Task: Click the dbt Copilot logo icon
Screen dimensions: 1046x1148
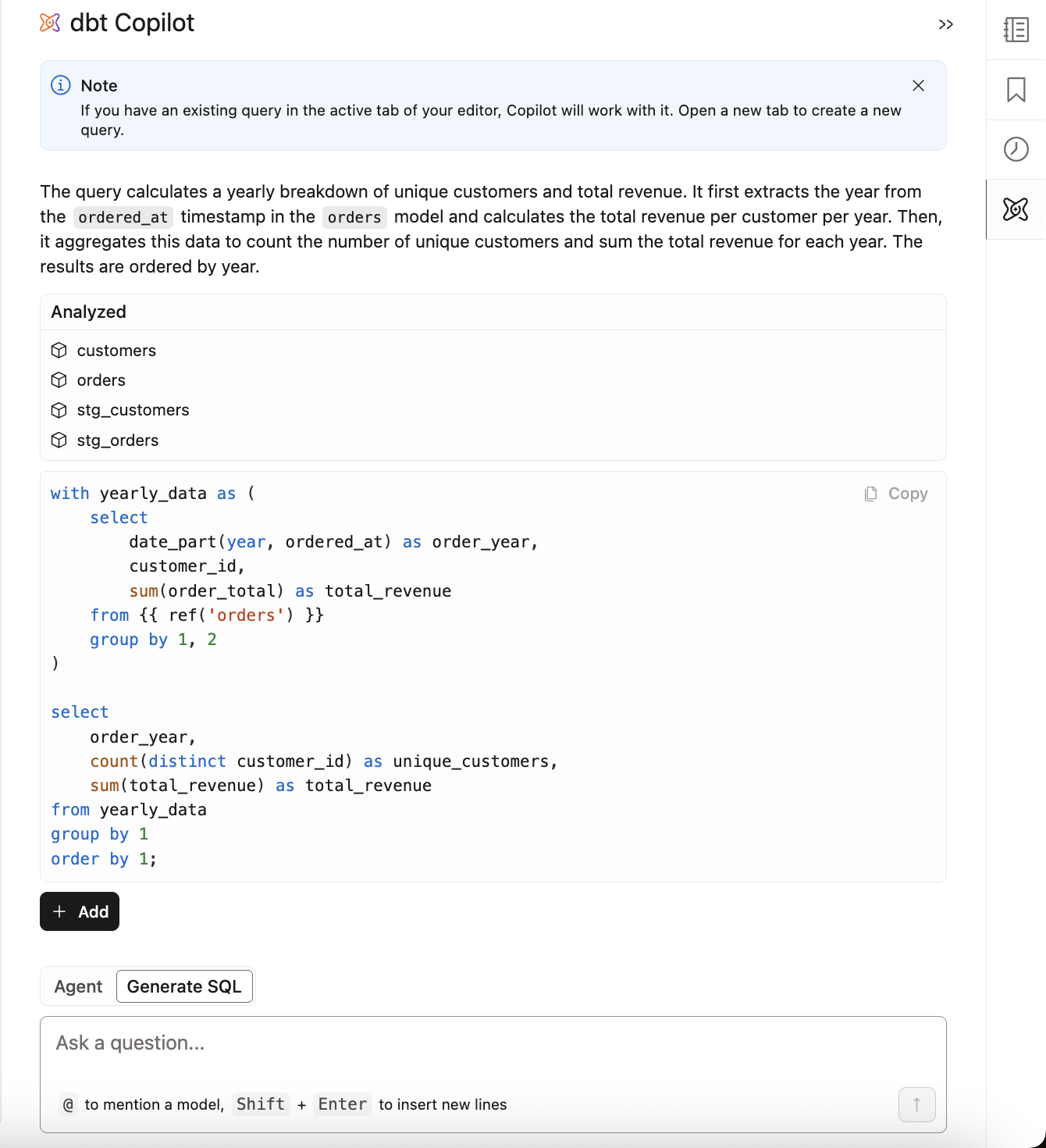Action: 50,23
